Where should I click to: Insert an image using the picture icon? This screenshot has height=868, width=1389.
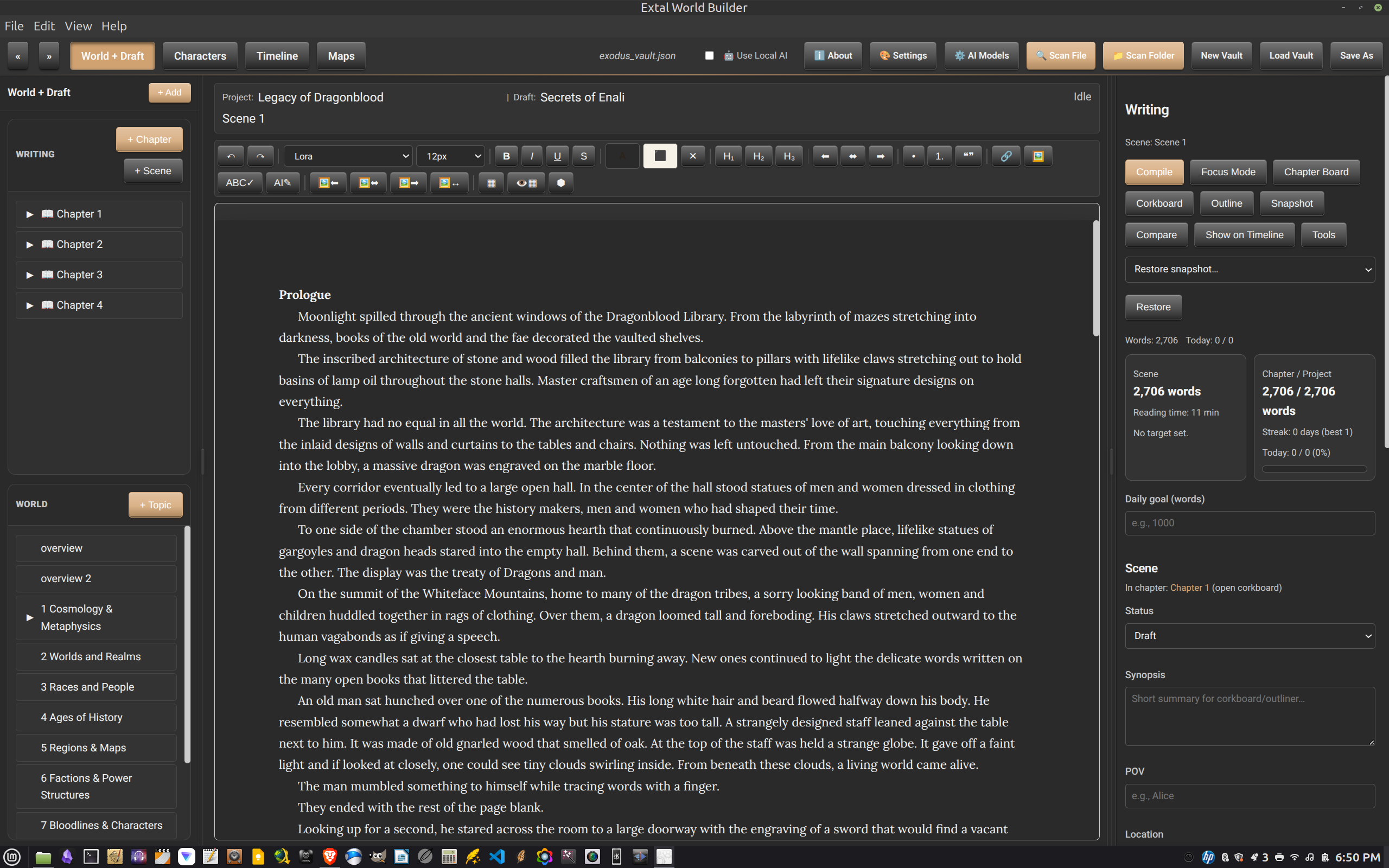coord(1038,156)
